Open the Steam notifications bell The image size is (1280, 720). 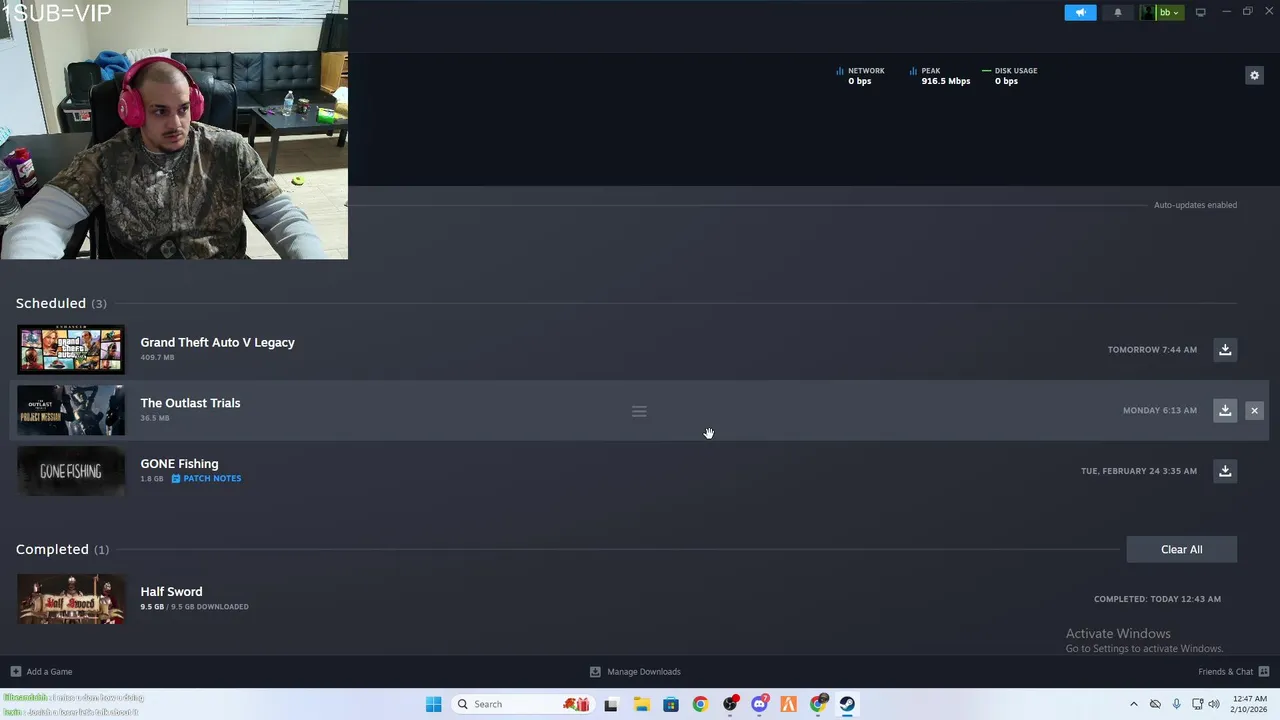point(1118,13)
